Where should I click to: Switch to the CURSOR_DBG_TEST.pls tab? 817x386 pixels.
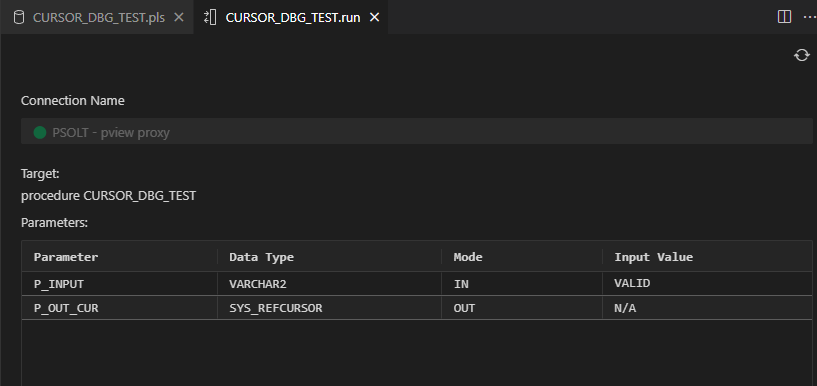click(x=98, y=18)
